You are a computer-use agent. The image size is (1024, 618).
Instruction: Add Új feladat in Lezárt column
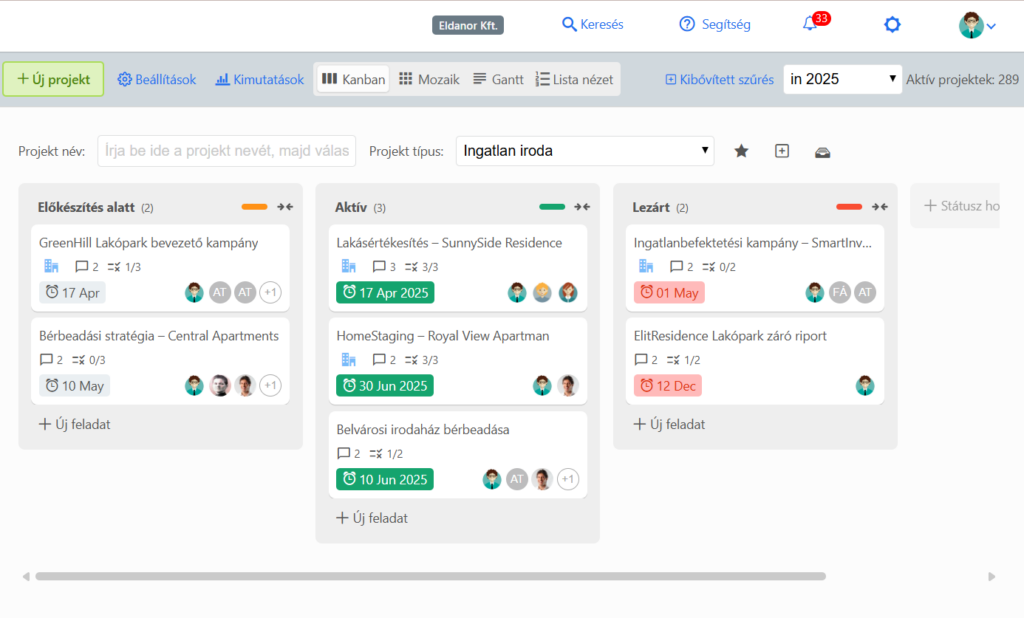click(x=669, y=424)
